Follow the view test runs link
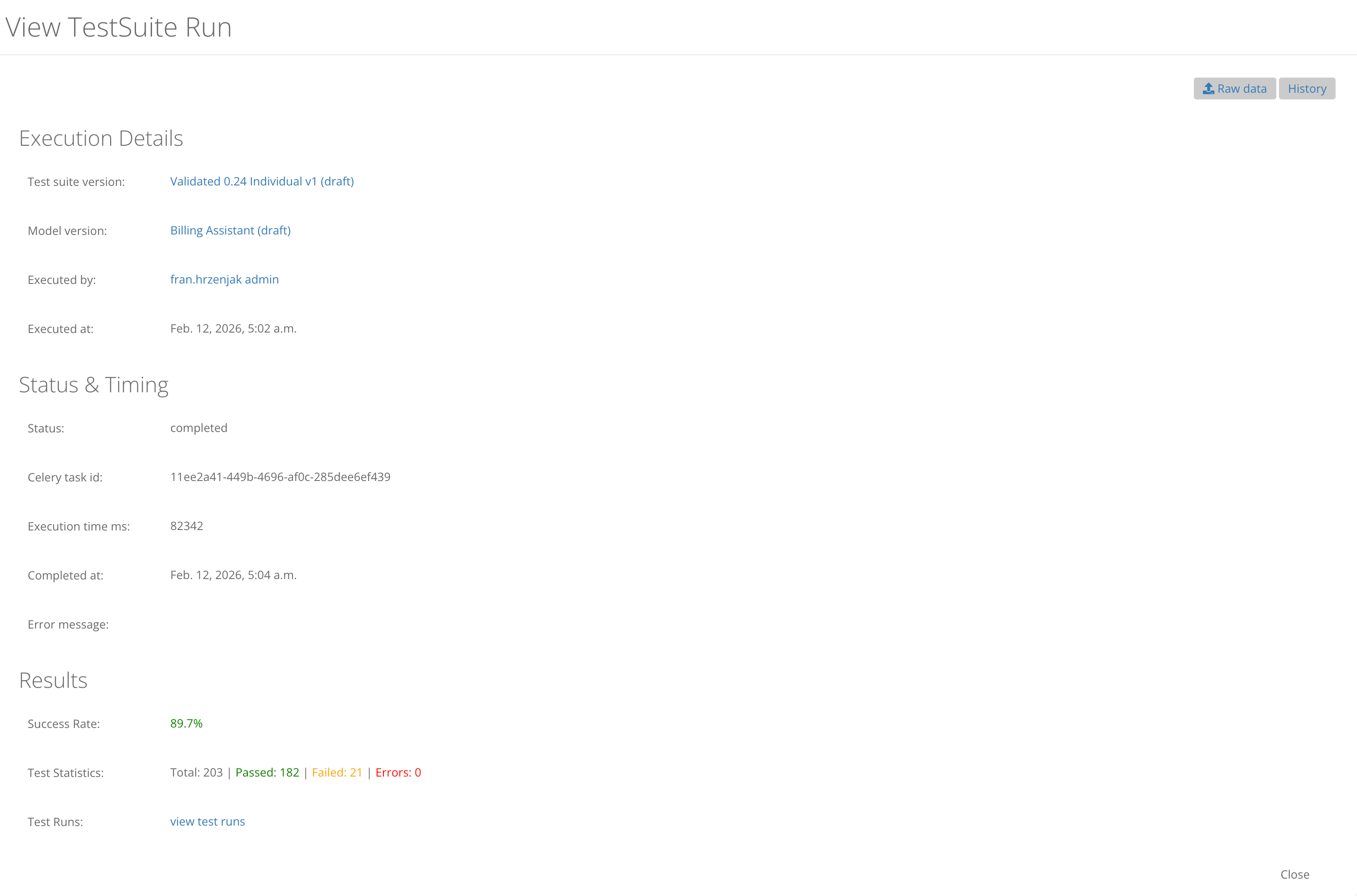1357x896 pixels. (207, 821)
